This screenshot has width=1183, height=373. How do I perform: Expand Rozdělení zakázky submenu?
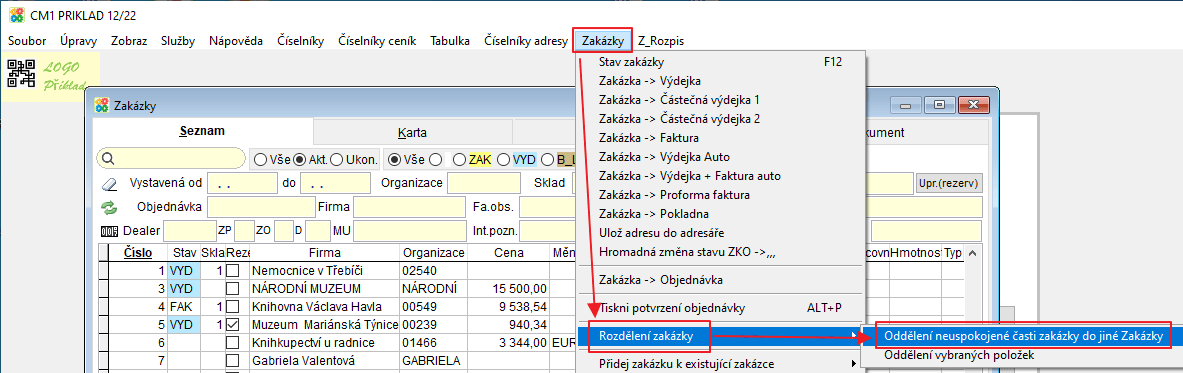pos(721,335)
